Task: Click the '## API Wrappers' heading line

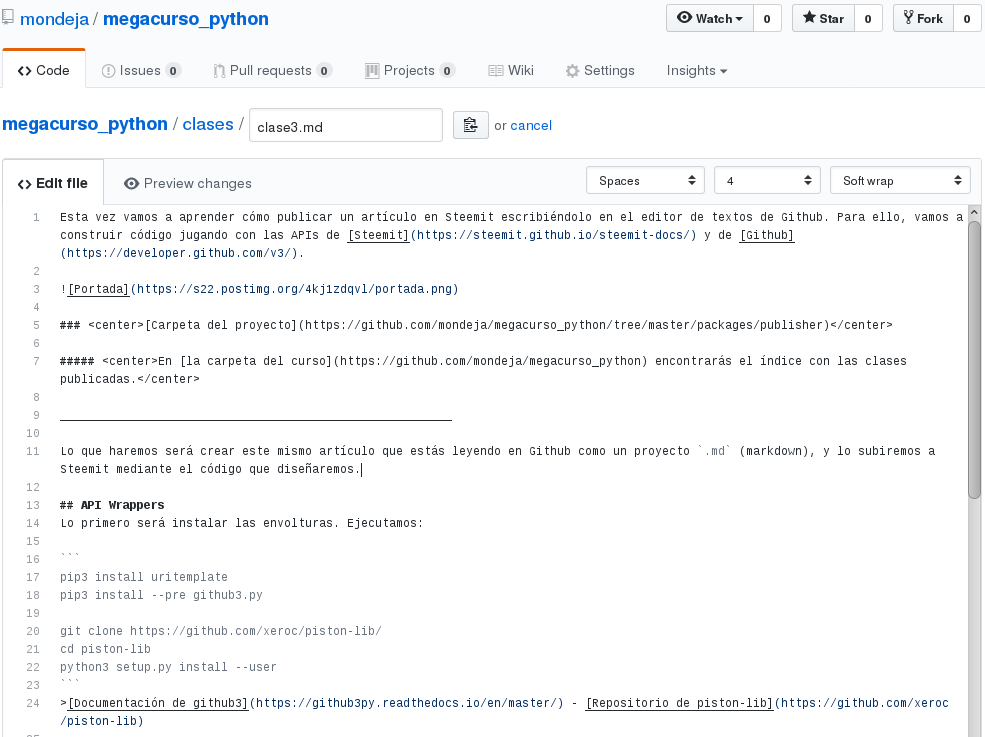Action: pos(112,505)
